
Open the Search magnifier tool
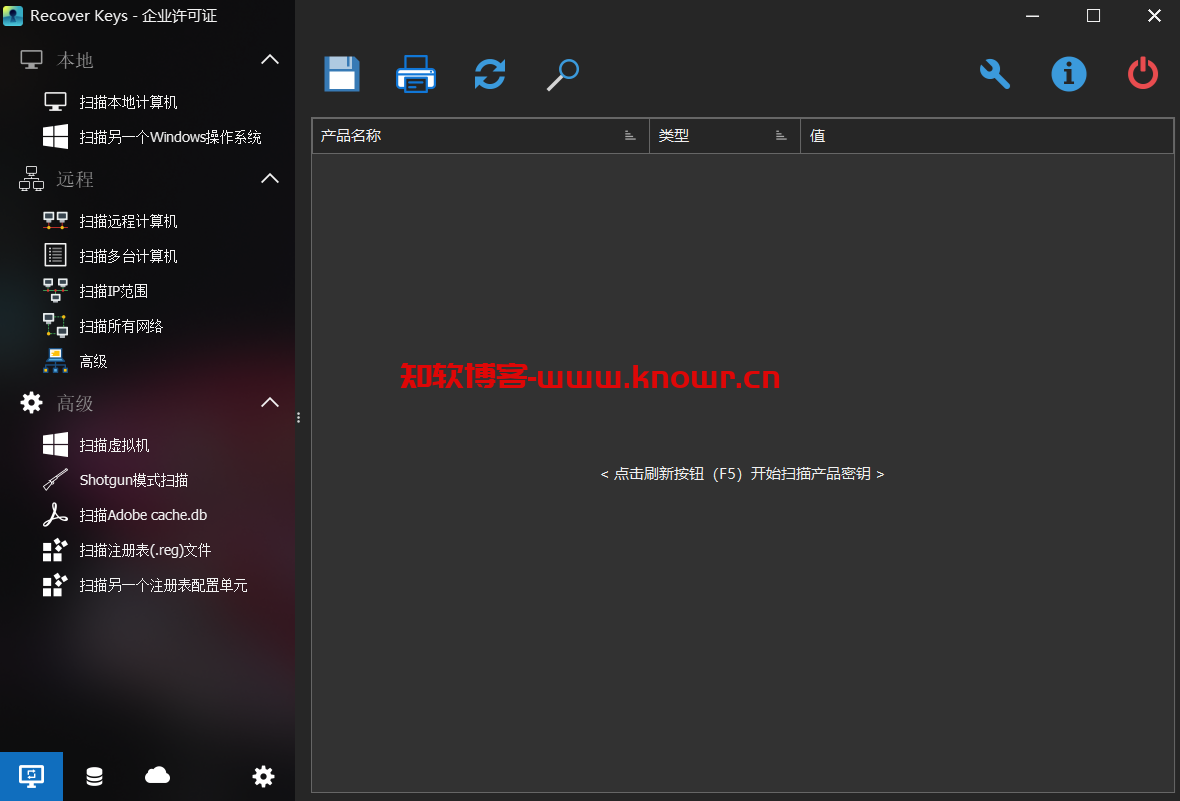tap(563, 75)
